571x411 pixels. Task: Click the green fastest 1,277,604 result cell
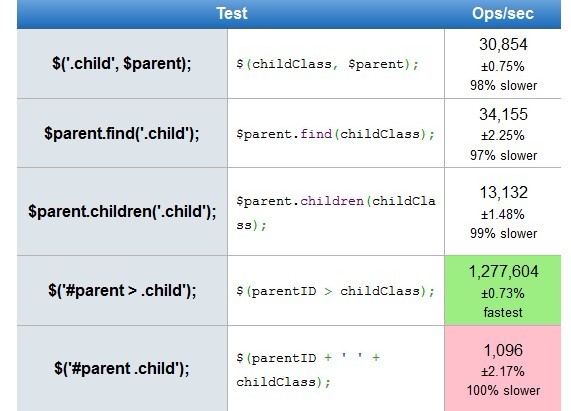point(503,291)
